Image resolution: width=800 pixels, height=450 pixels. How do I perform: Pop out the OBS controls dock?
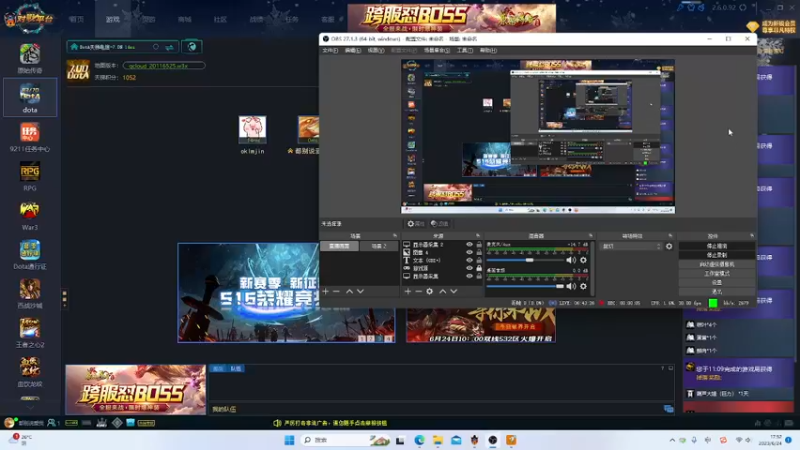[752, 236]
